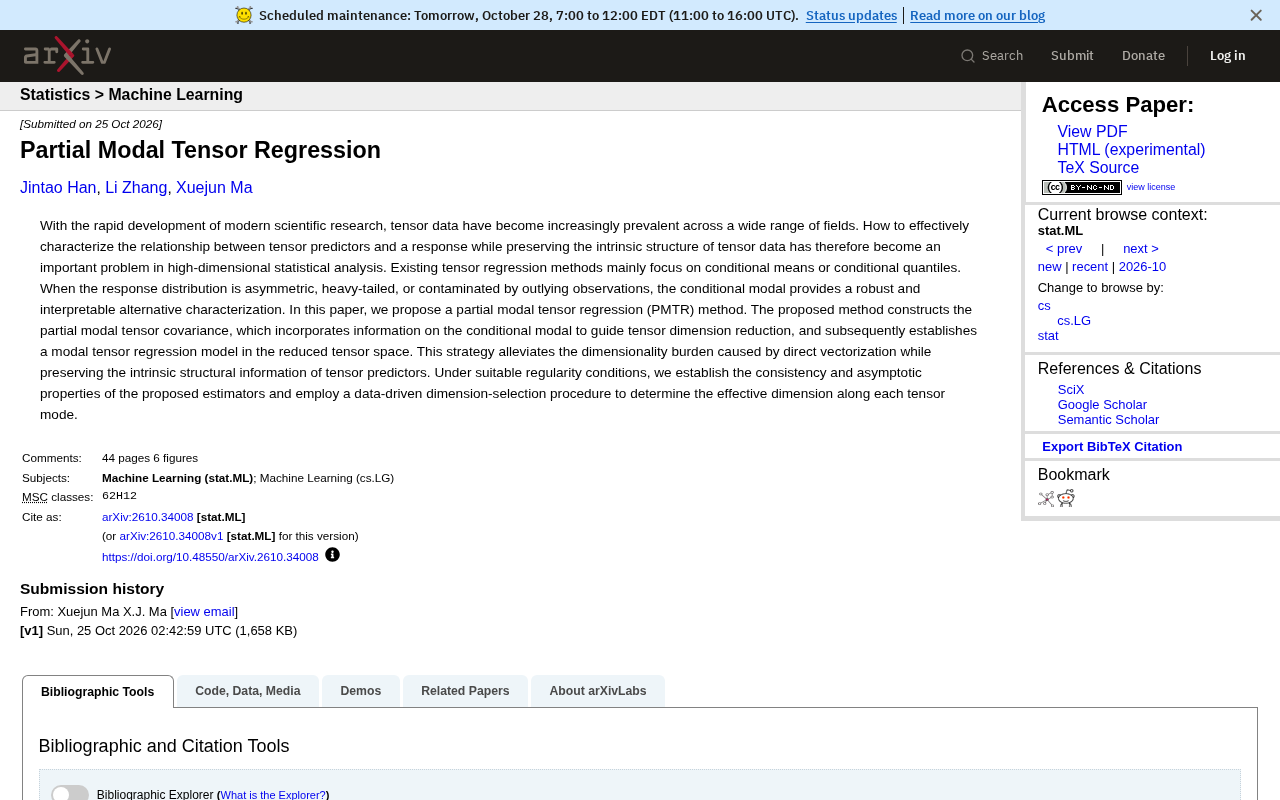Go to next paper with next >
The width and height of the screenshot is (1280, 800).
tap(1141, 249)
